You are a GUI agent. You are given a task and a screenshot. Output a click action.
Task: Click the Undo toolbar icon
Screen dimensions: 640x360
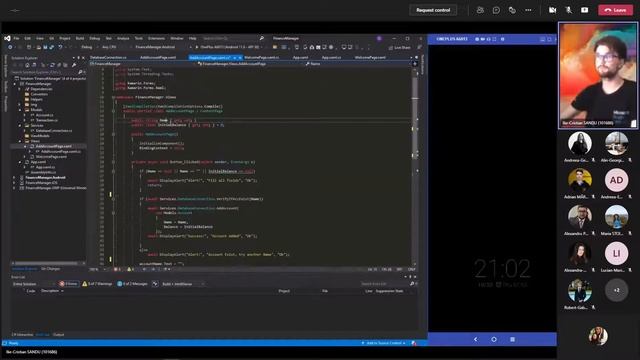point(60,47)
